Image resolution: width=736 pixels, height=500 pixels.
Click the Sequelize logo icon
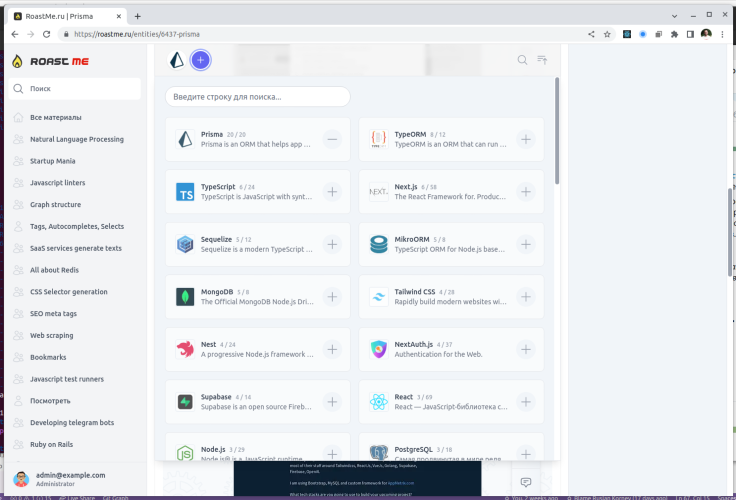tap(185, 245)
